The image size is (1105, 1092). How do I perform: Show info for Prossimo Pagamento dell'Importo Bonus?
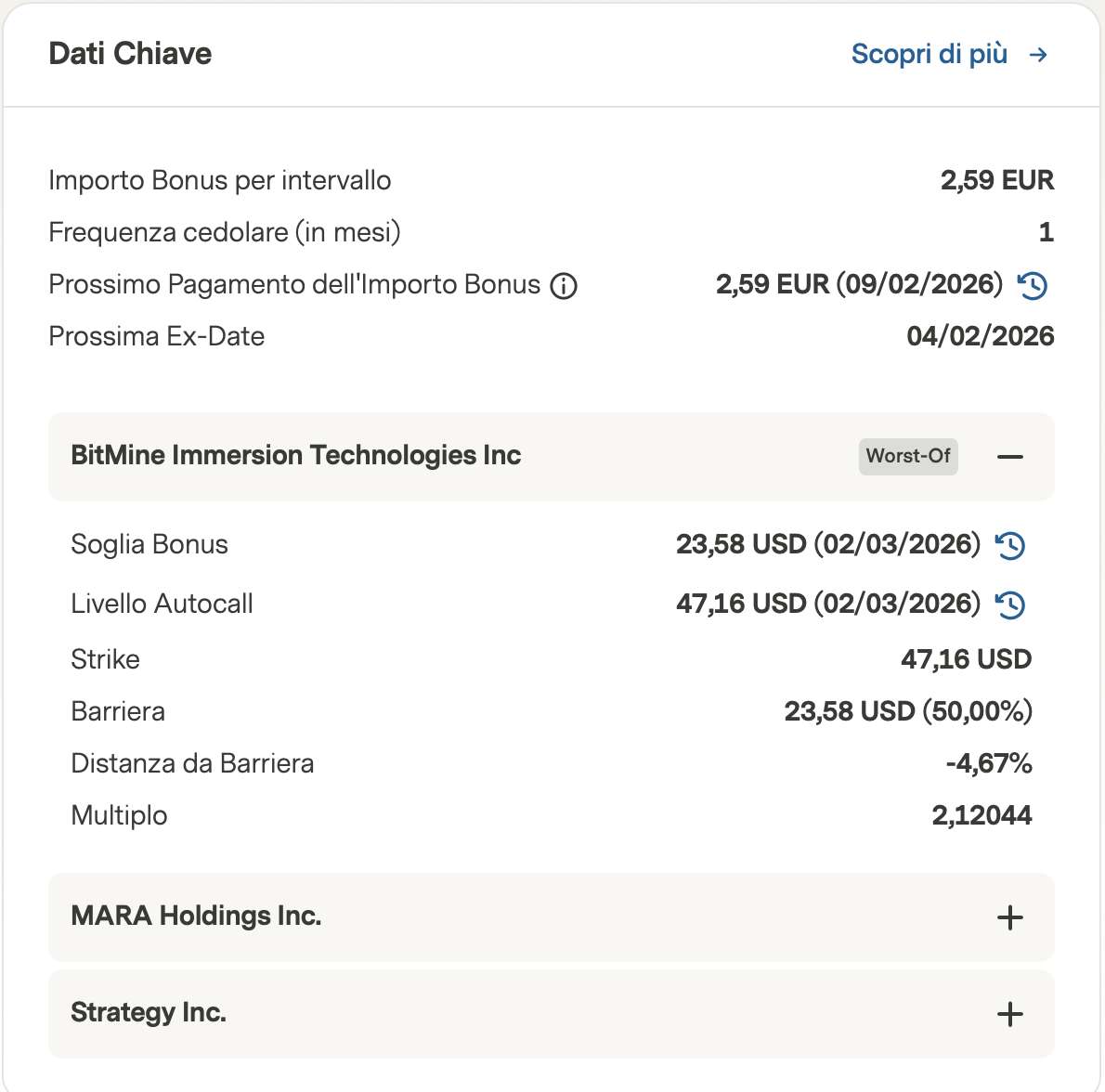(564, 286)
